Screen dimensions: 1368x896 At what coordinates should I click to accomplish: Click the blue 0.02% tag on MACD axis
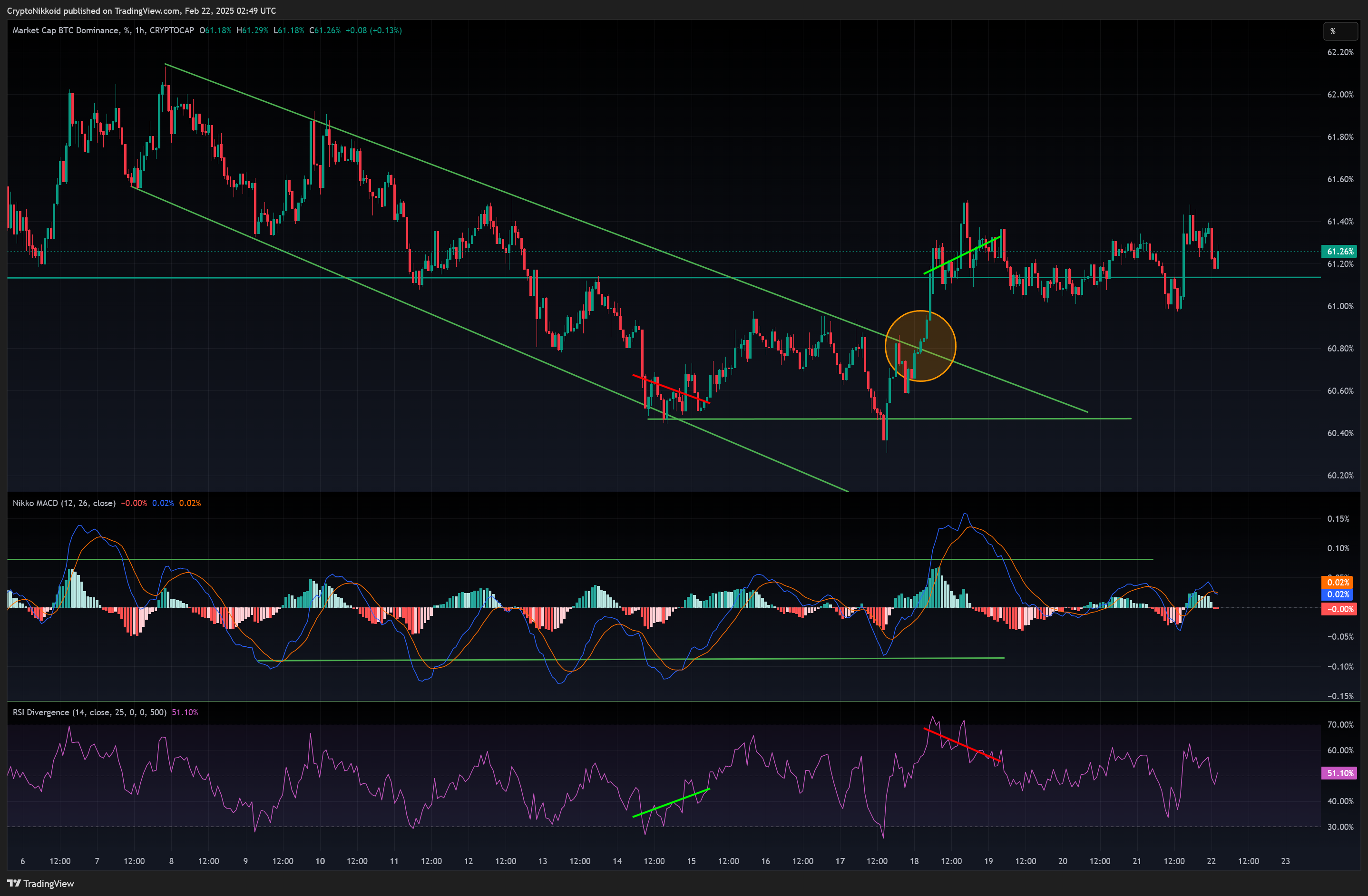(x=1337, y=594)
